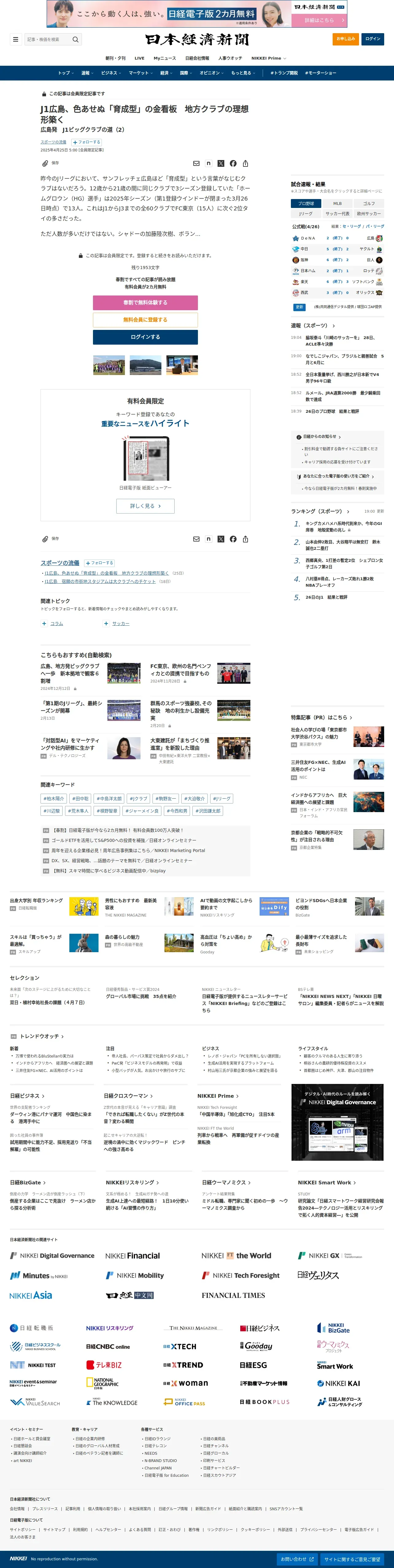Expand the 速報 navigation dropdown
Screen dimensions: 394x1568
pyautogui.click(x=87, y=73)
